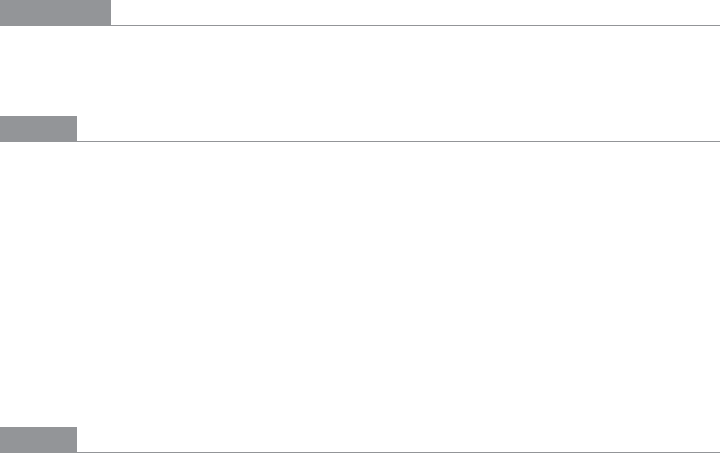Select the middle gray tab block
The height and width of the screenshot is (453, 720).
coord(38,129)
